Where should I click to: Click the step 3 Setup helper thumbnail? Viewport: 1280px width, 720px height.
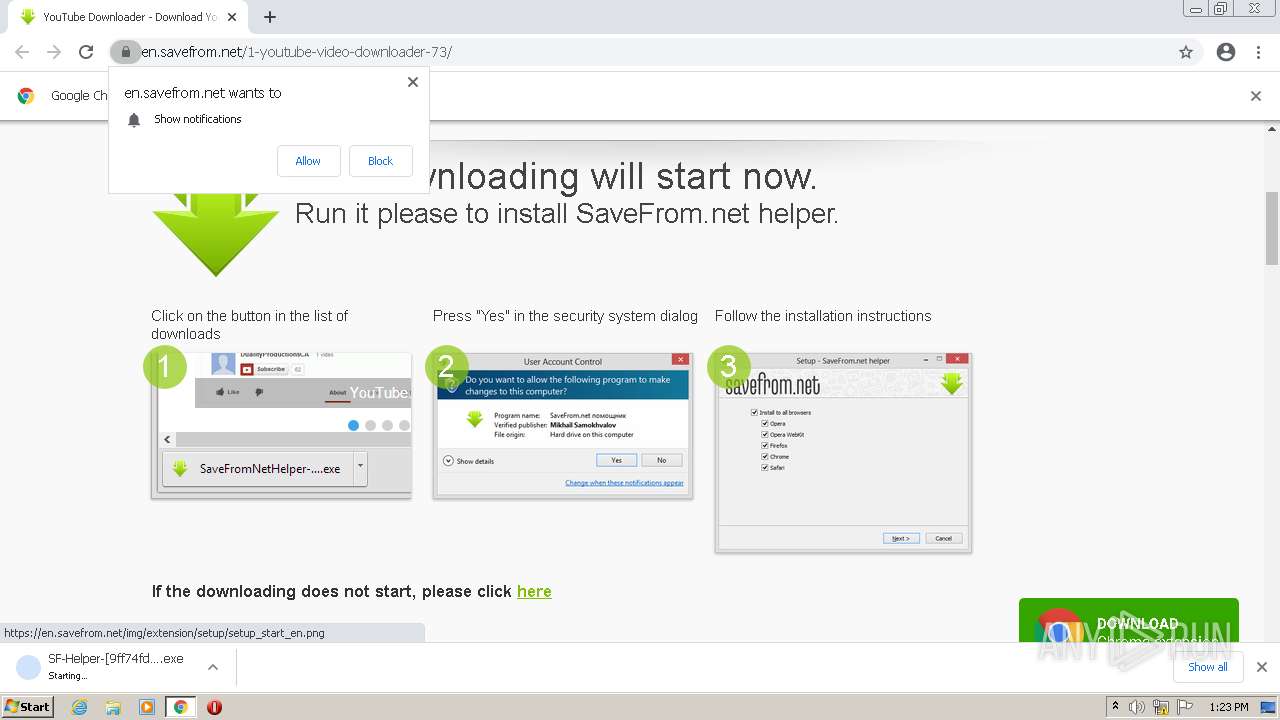coord(843,452)
